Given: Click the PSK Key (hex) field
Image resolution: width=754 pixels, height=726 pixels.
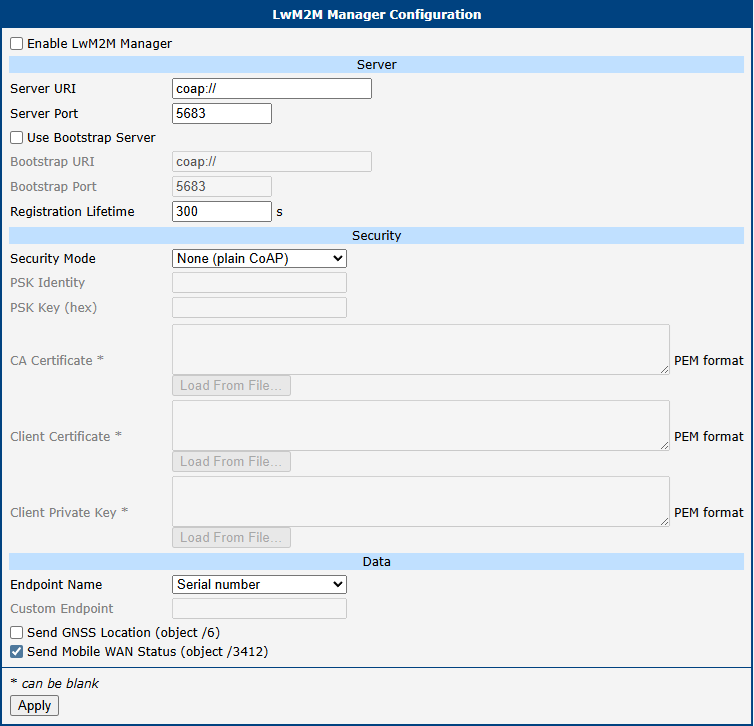Looking at the screenshot, I should point(259,308).
